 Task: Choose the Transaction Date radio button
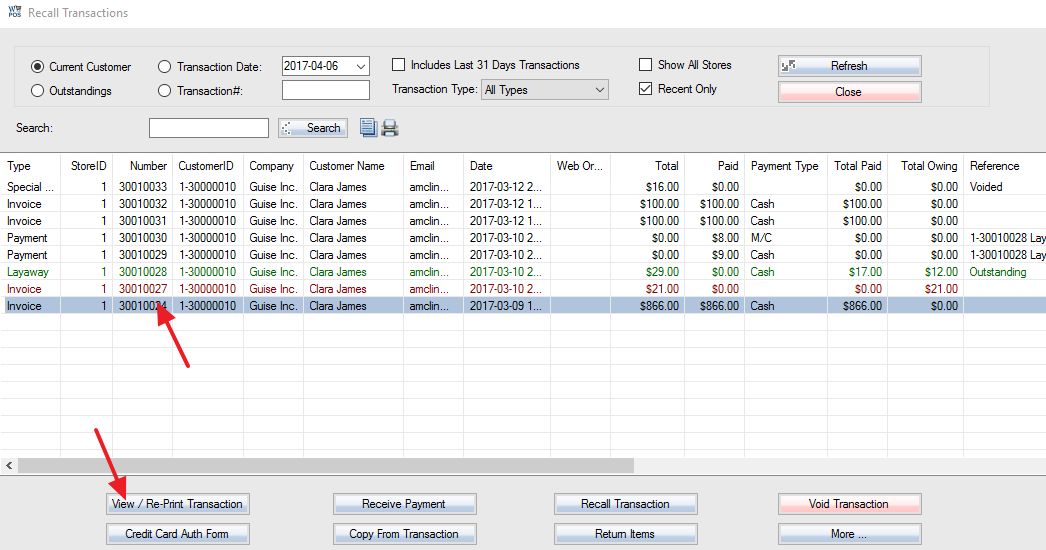click(x=164, y=67)
